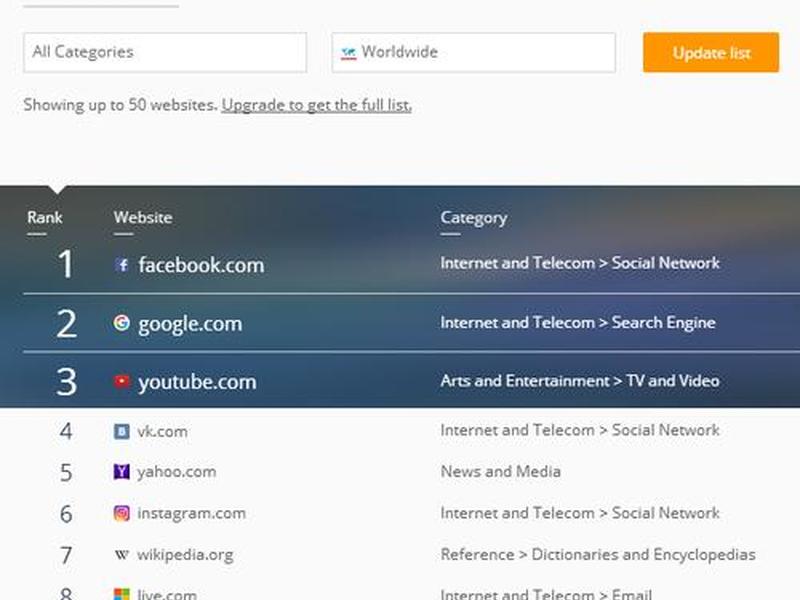Screen dimensions: 800x600
Task: Click the News and Media category
Action: click(501, 471)
